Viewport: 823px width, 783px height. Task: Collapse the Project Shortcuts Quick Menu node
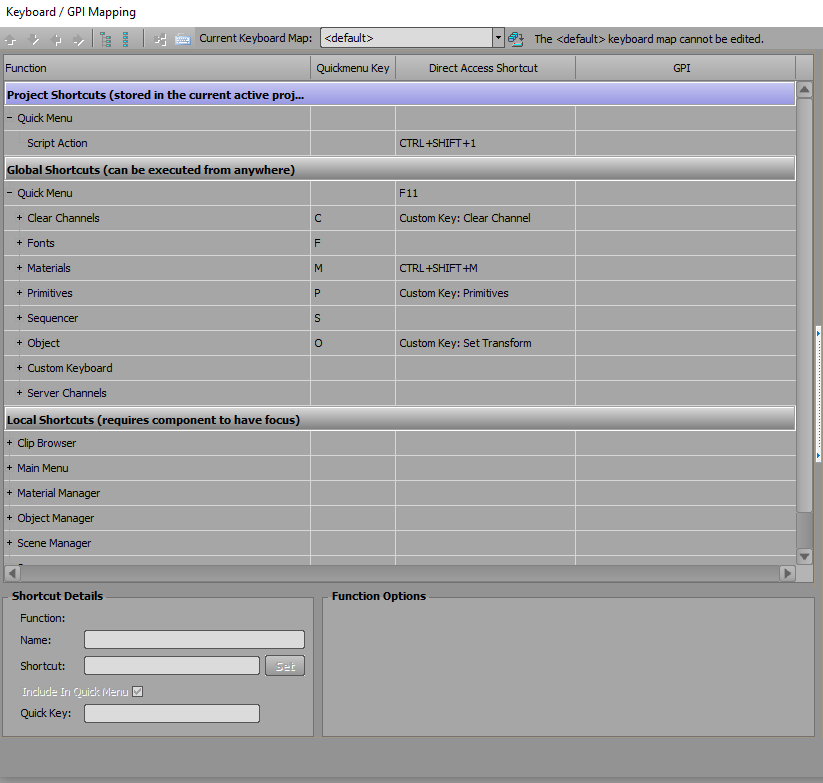[x=9, y=118]
